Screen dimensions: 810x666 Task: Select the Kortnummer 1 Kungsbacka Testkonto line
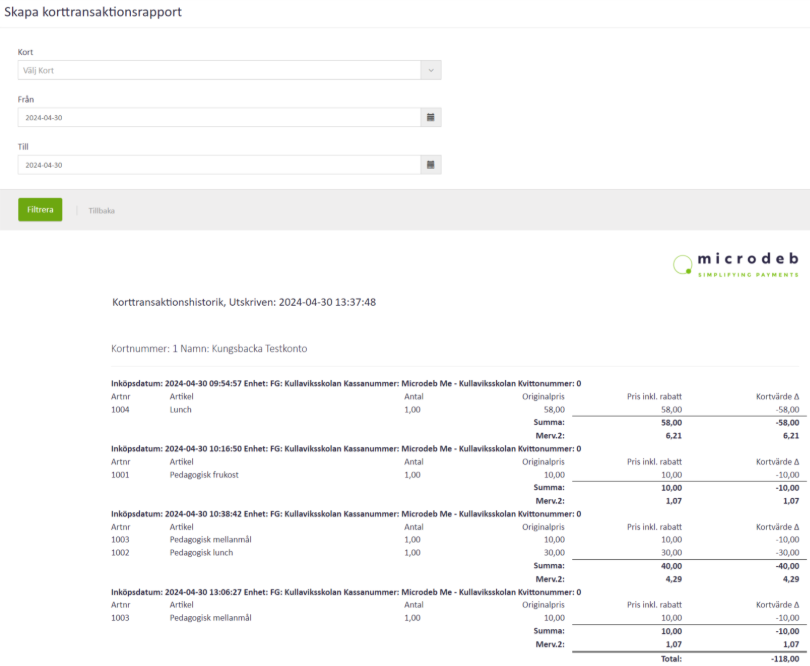pos(209,349)
